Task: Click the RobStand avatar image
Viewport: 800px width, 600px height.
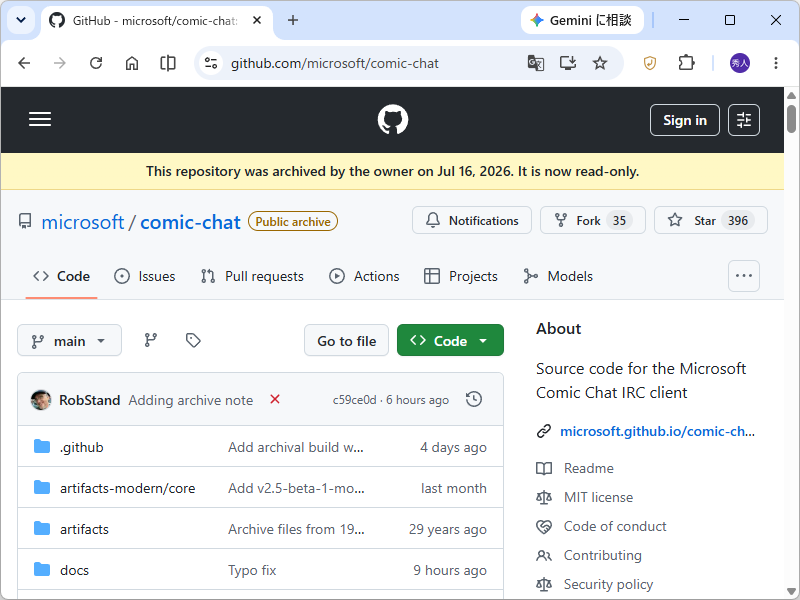Action: [41, 400]
